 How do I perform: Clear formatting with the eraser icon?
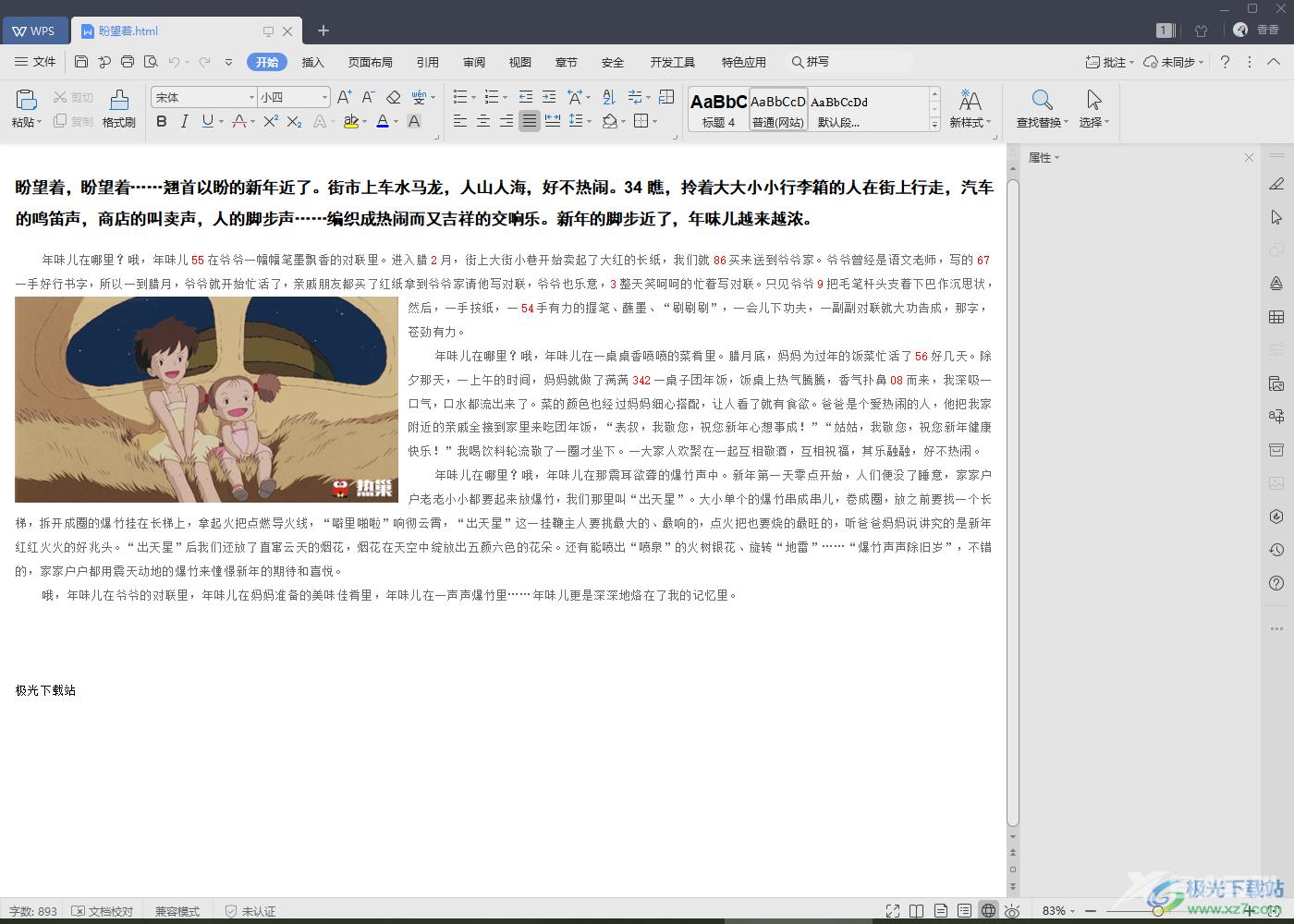(393, 97)
